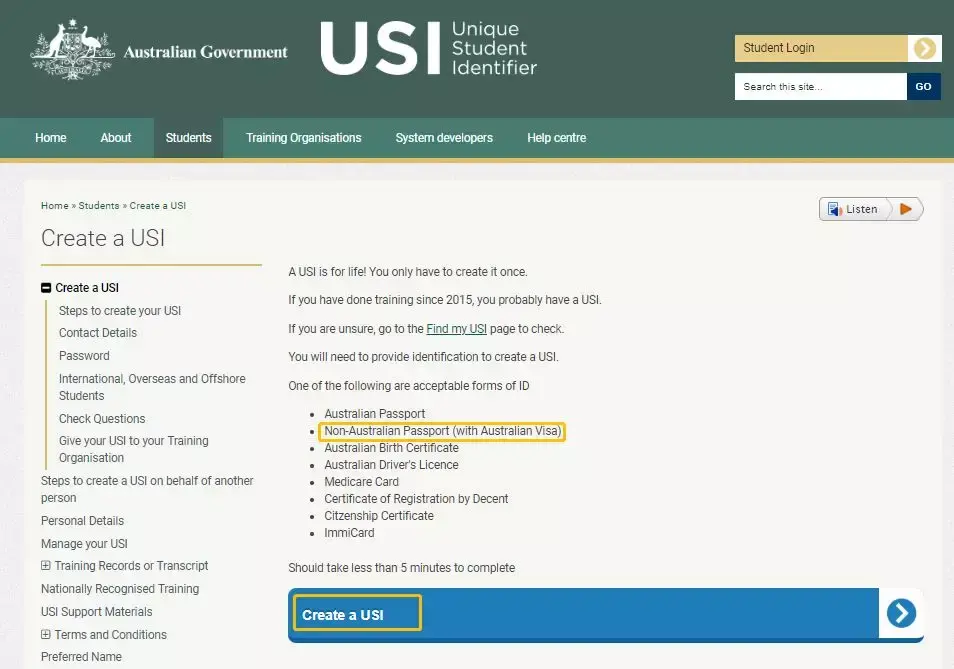
Task: Click the Citzenship Certificate list item
Action: pos(379,516)
